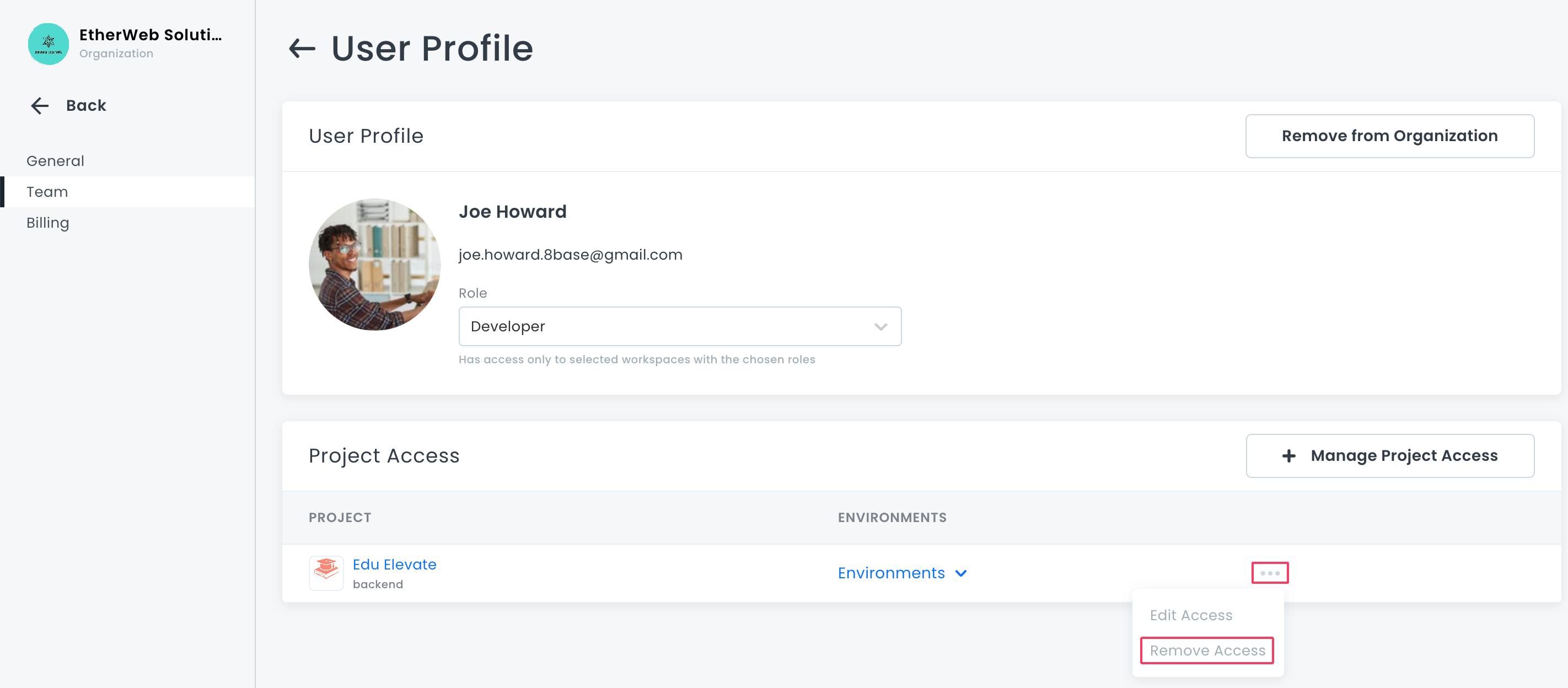Click Remove from Organization button
Viewport: 1568px width, 688px height.
tap(1389, 136)
